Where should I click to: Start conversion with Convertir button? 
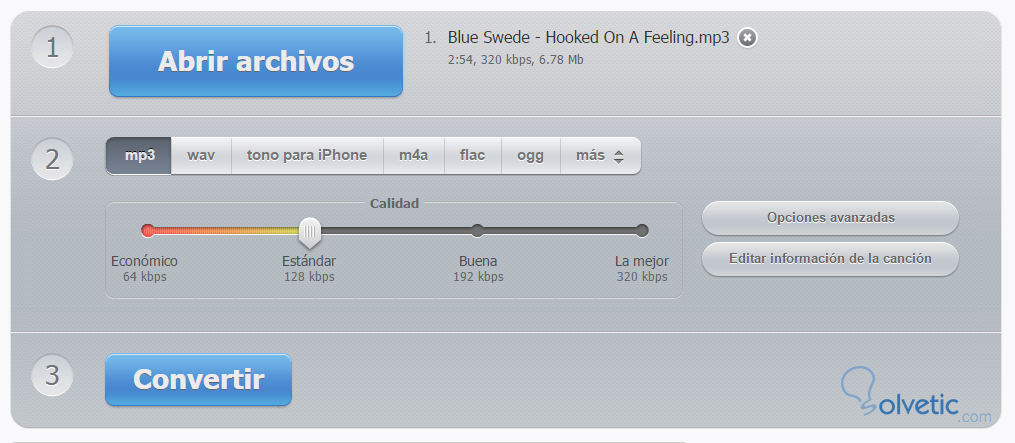(x=198, y=380)
